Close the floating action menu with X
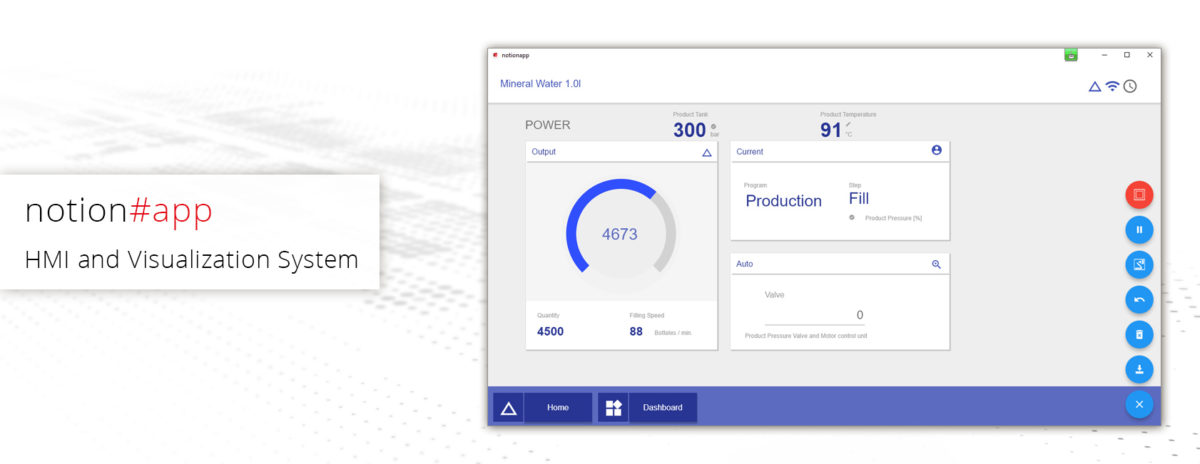 1139,404
